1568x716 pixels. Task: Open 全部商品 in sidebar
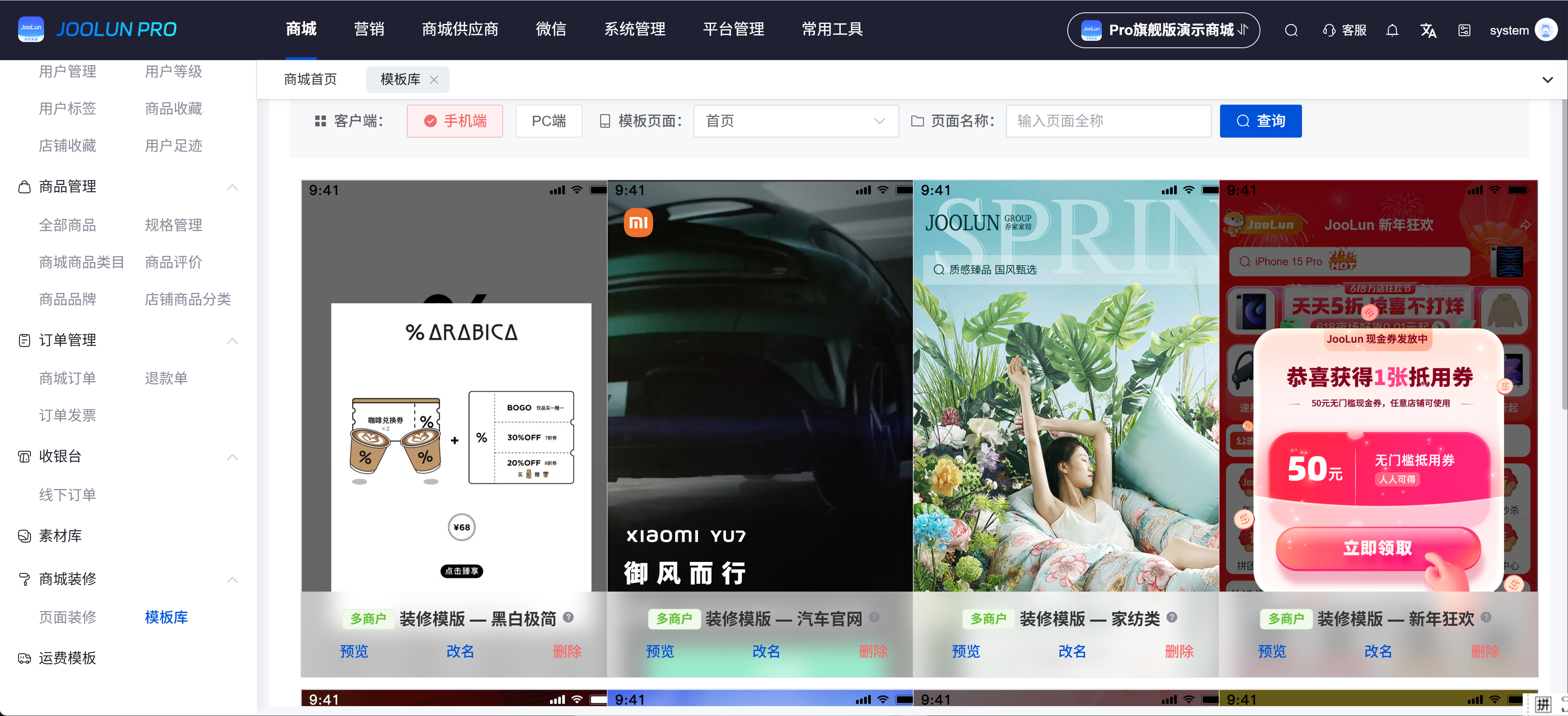(68, 225)
